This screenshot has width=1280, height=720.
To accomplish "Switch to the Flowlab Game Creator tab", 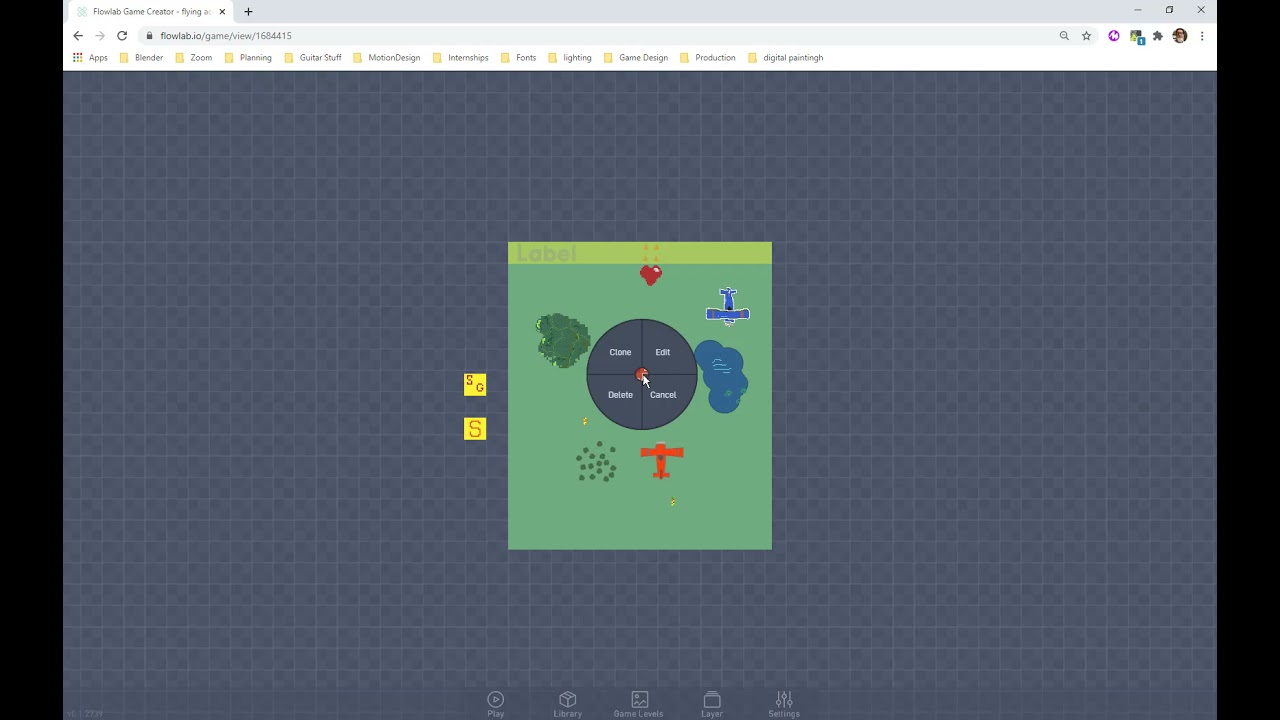I will (151, 12).
